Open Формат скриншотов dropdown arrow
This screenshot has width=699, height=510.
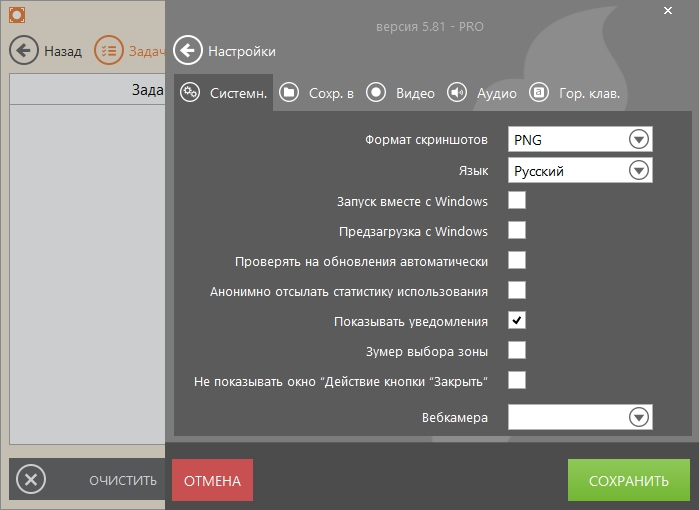pos(638,139)
